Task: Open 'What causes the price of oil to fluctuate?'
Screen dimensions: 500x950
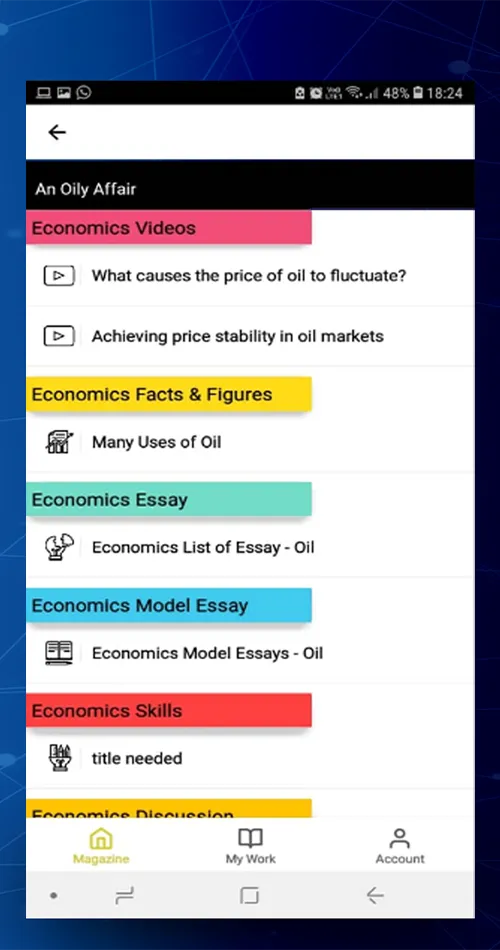Action: [250, 276]
